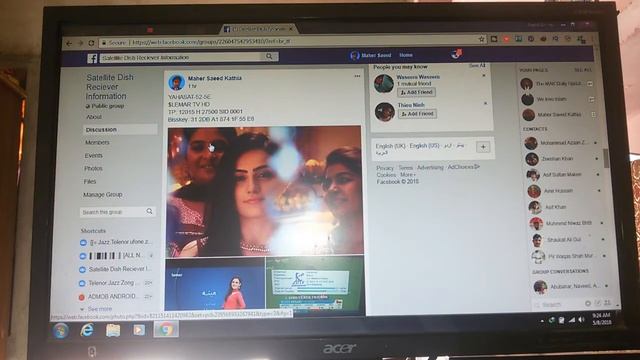Click the browser forward arrow
640x360 pixels.
point(80,43)
